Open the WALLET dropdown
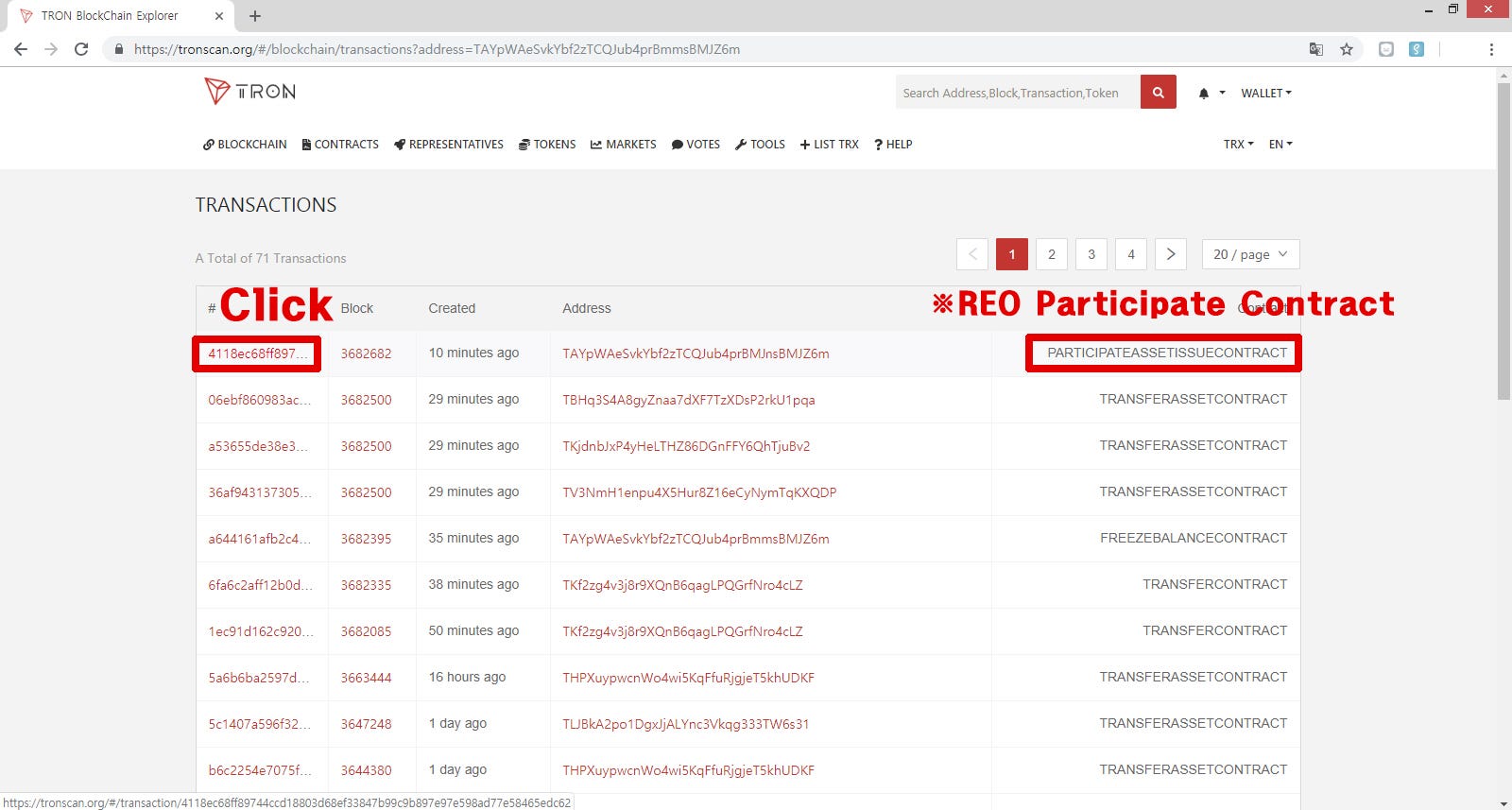Viewport: 1512px width, 810px height. (x=1266, y=93)
